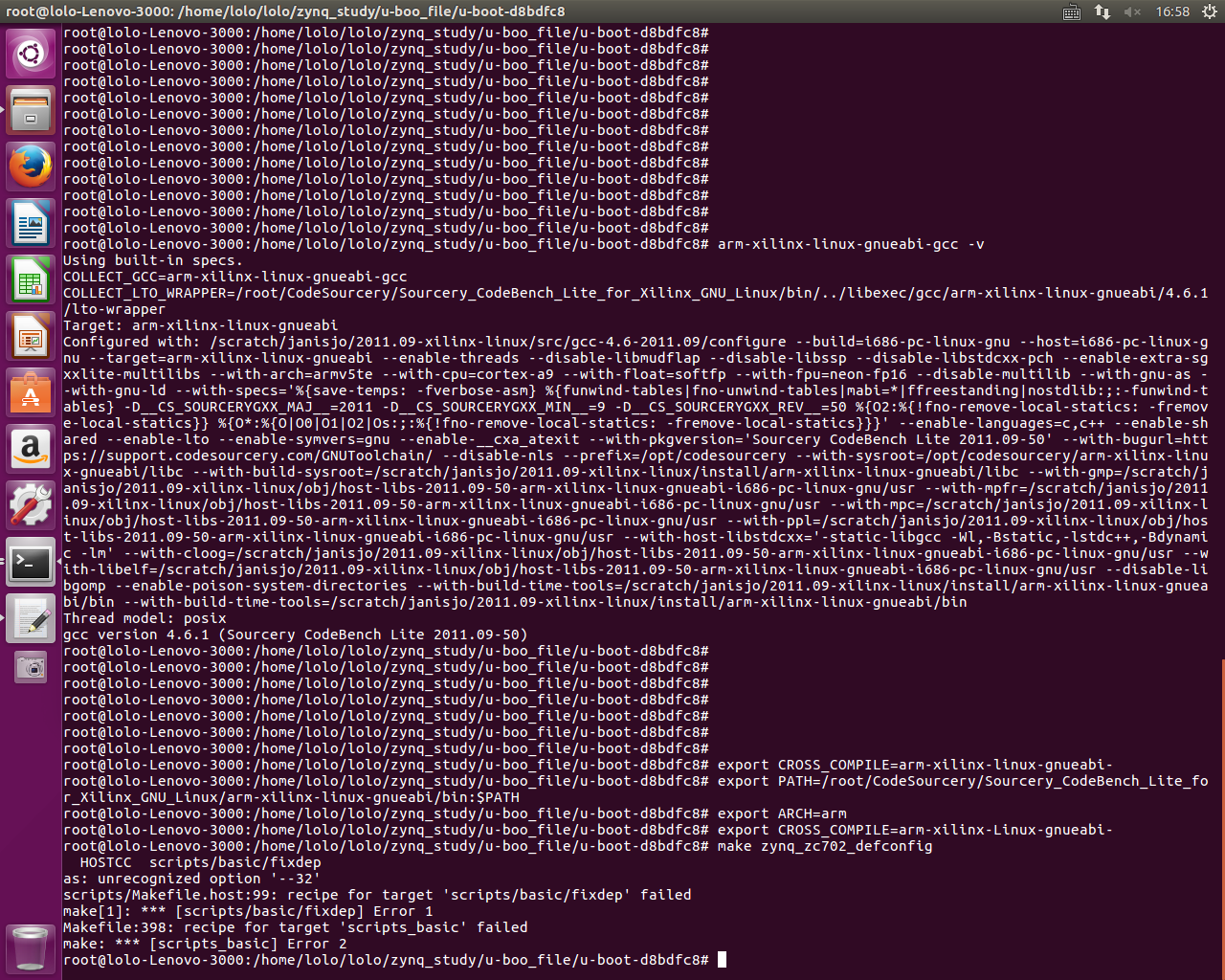Open the screenshot camera application

(x=31, y=667)
